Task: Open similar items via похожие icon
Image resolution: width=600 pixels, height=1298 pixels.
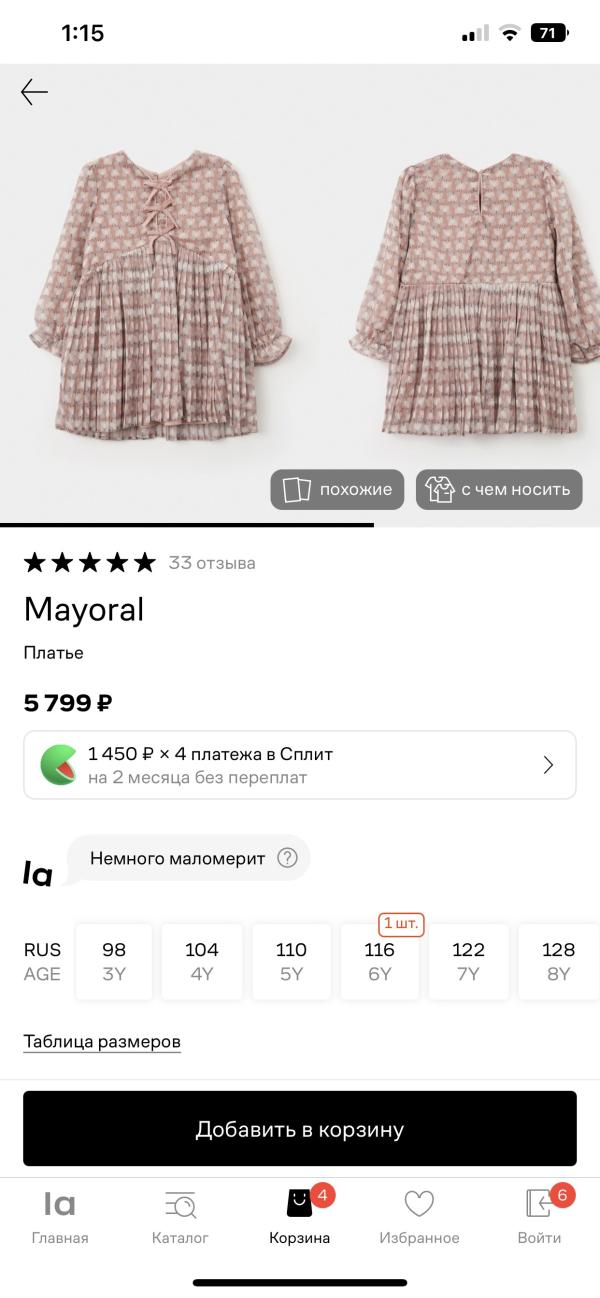Action: point(298,490)
